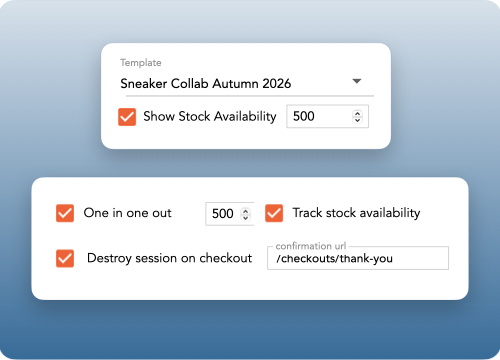Click the confirmation url input field
The width and height of the screenshot is (500, 360).
tap(358, 258)
